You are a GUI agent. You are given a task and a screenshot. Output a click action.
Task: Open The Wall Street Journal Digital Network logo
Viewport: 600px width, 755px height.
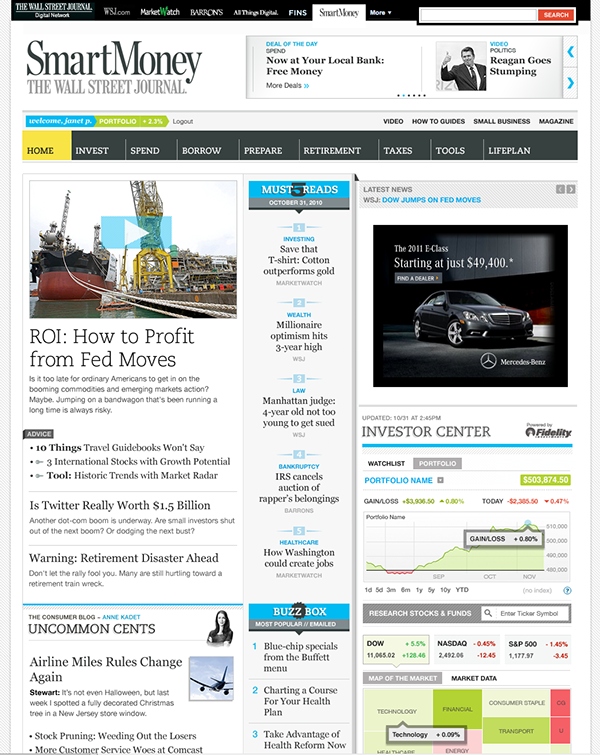(x=53, y=10)
